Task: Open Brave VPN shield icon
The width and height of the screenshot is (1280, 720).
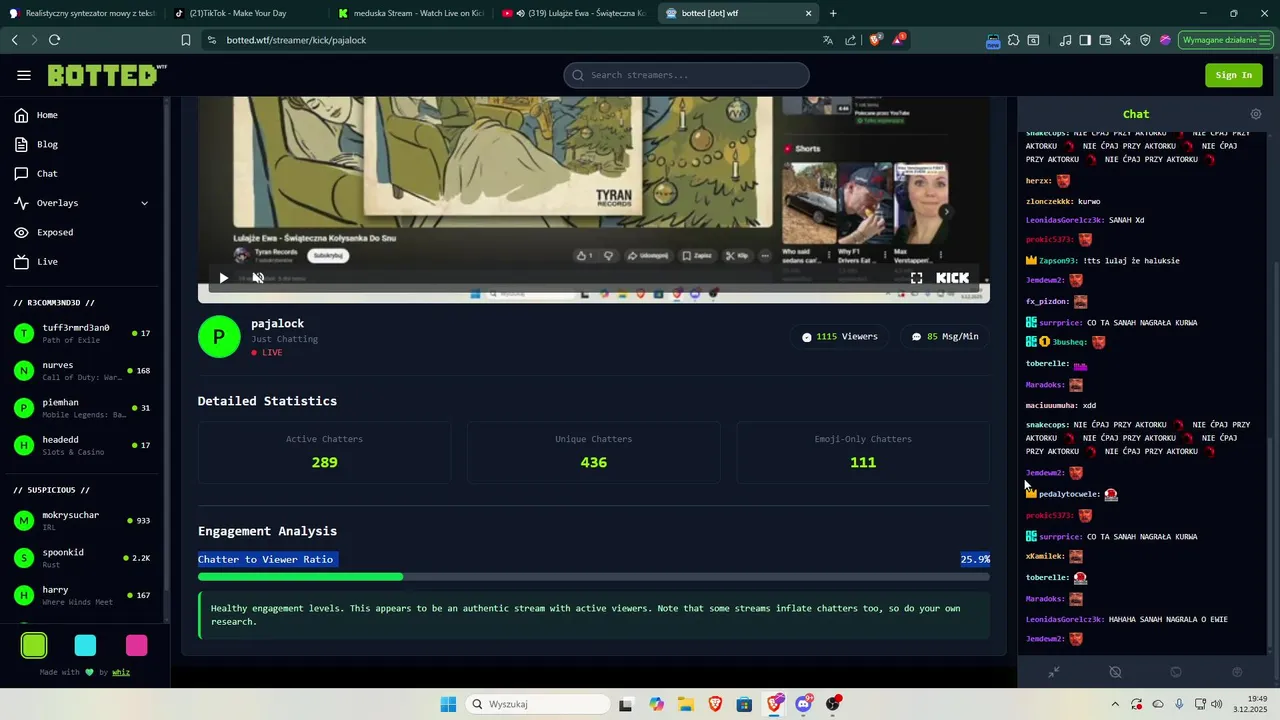Action: [x=1145, y=40]
